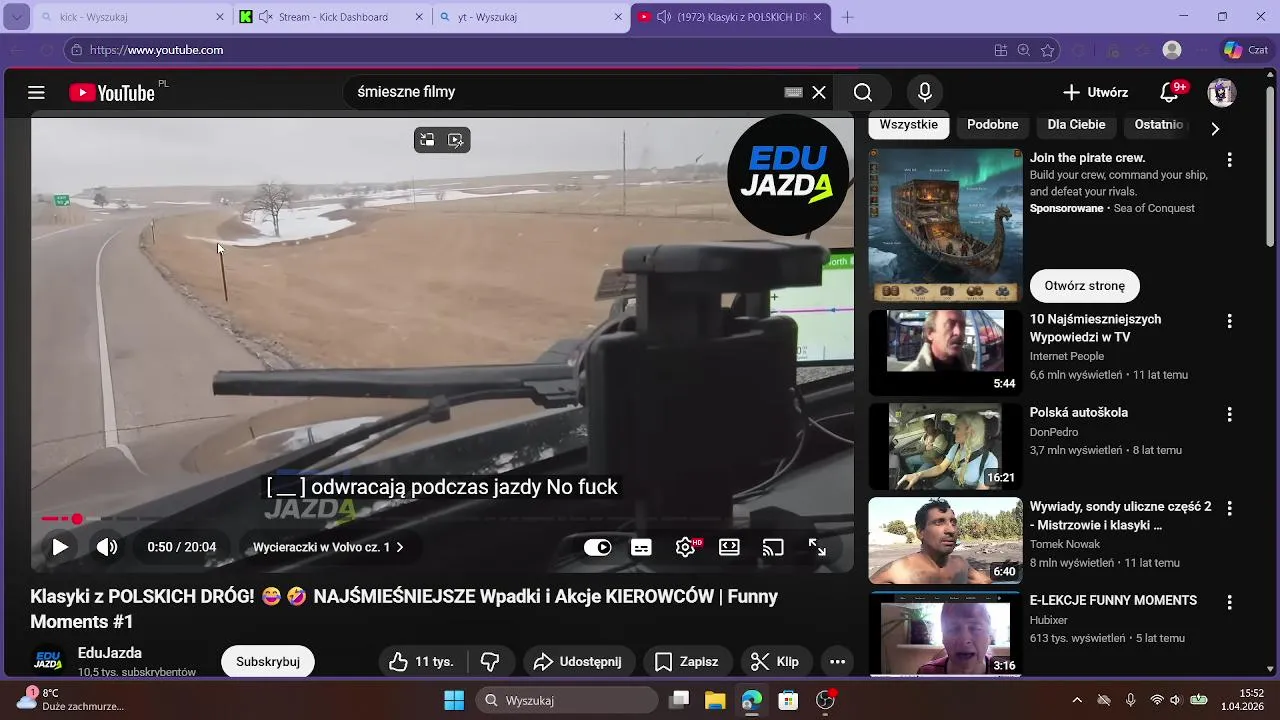Start voice search with the microphone

click(x=925, y=92)
